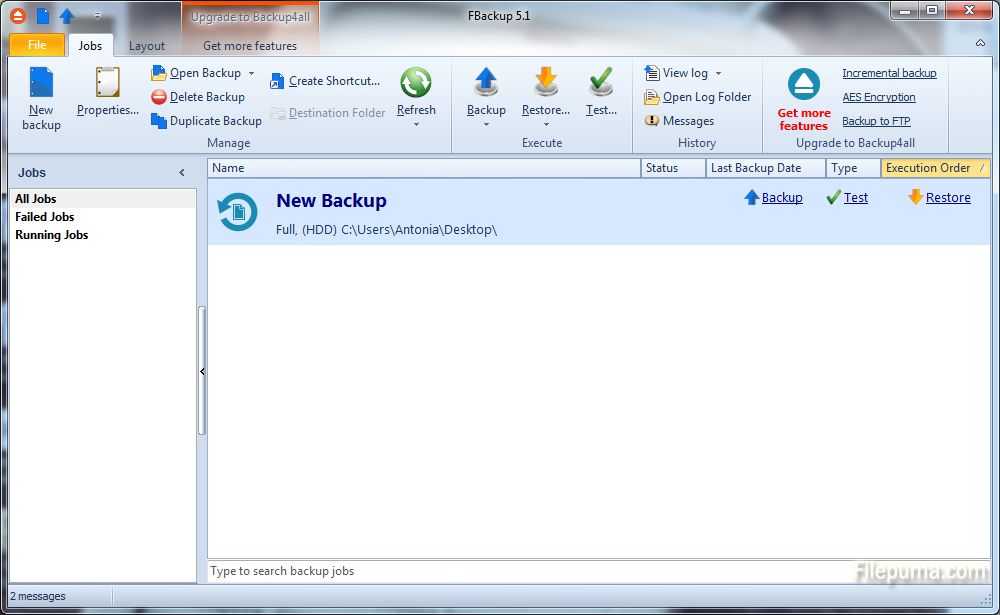Expand the Open Backup dropdown arrow
This screenshot has height=615, width=1000.
click(251, 73)
